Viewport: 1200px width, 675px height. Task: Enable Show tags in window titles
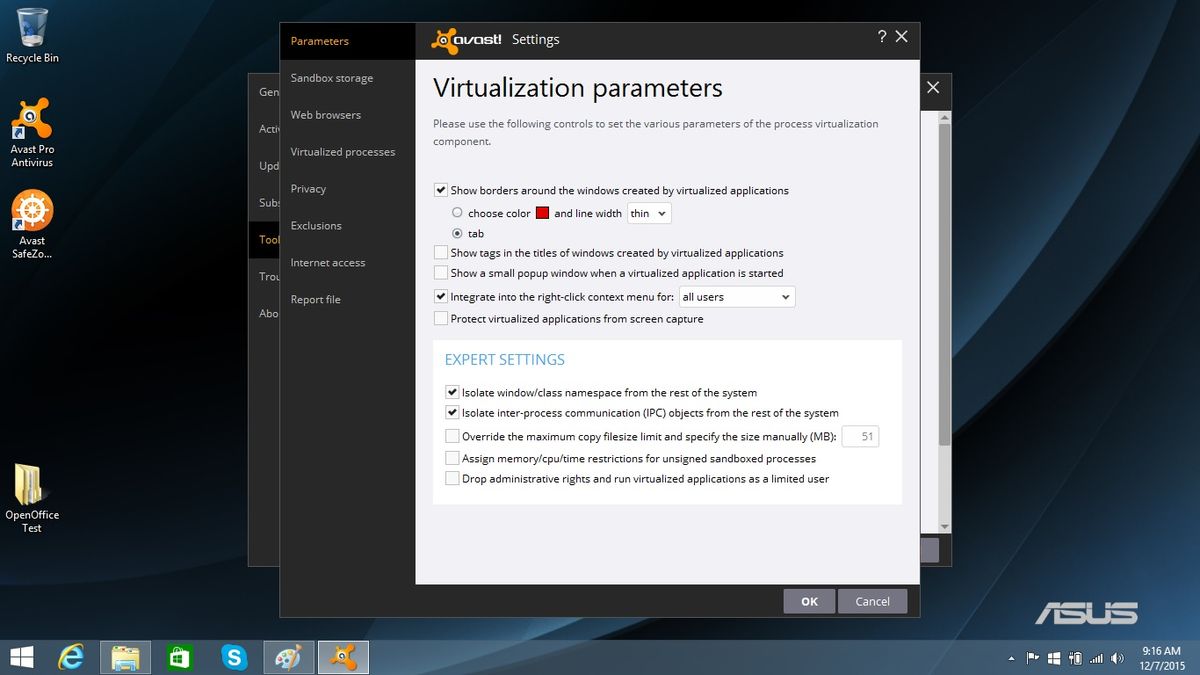[x=441, y=253]
